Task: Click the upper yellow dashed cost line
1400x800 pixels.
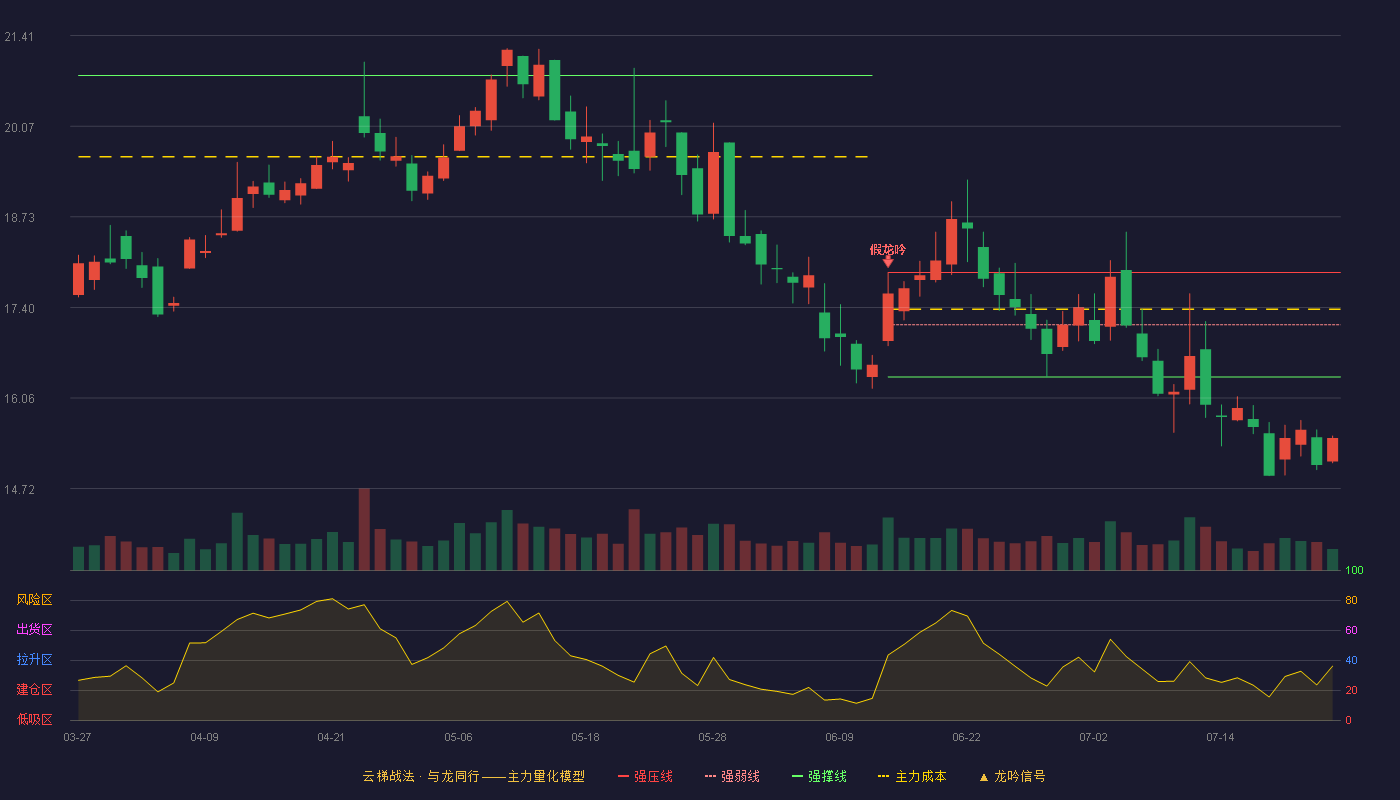Action: click(x=473, y=157)
